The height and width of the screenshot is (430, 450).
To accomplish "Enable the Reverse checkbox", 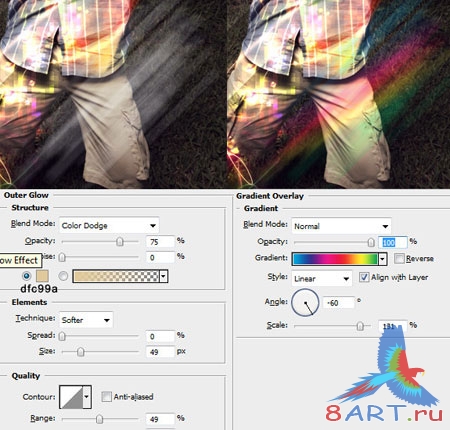I will pyautogui.click(x=399, y=258).
